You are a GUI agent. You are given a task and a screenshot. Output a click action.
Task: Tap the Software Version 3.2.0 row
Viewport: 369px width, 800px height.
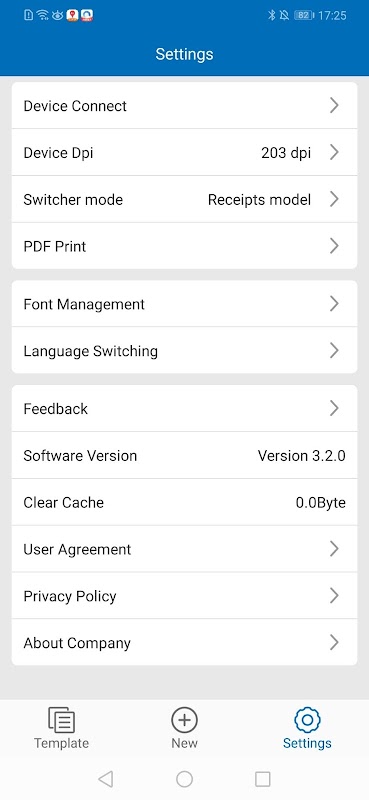(x=184, y=456)
